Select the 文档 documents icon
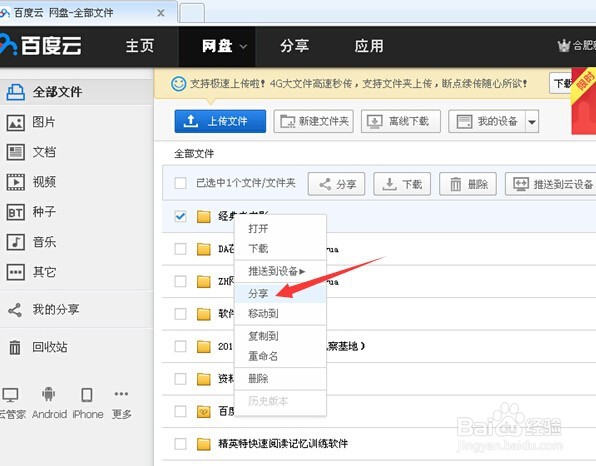 16,152
